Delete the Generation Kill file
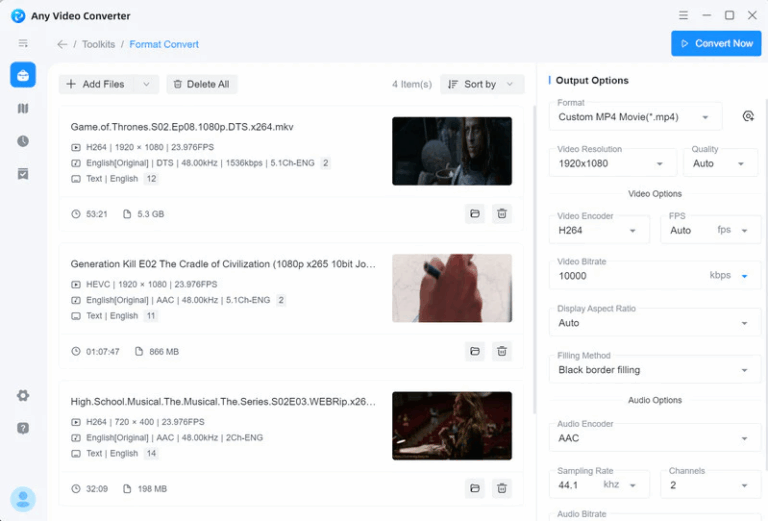The height and width of the screenshot is (521, 768). point(502,351)
